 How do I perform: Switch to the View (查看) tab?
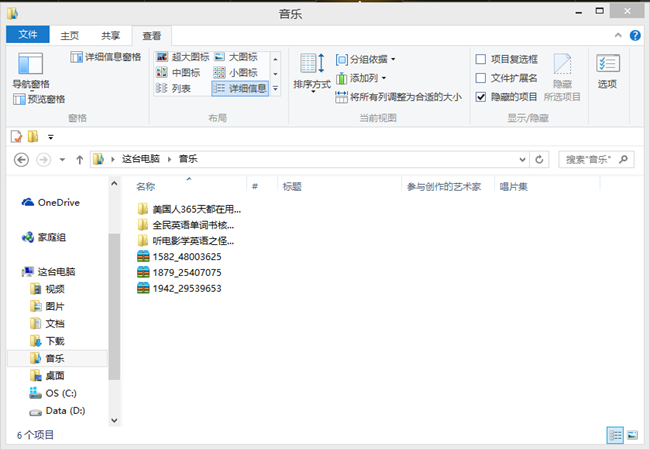(152, 36)
